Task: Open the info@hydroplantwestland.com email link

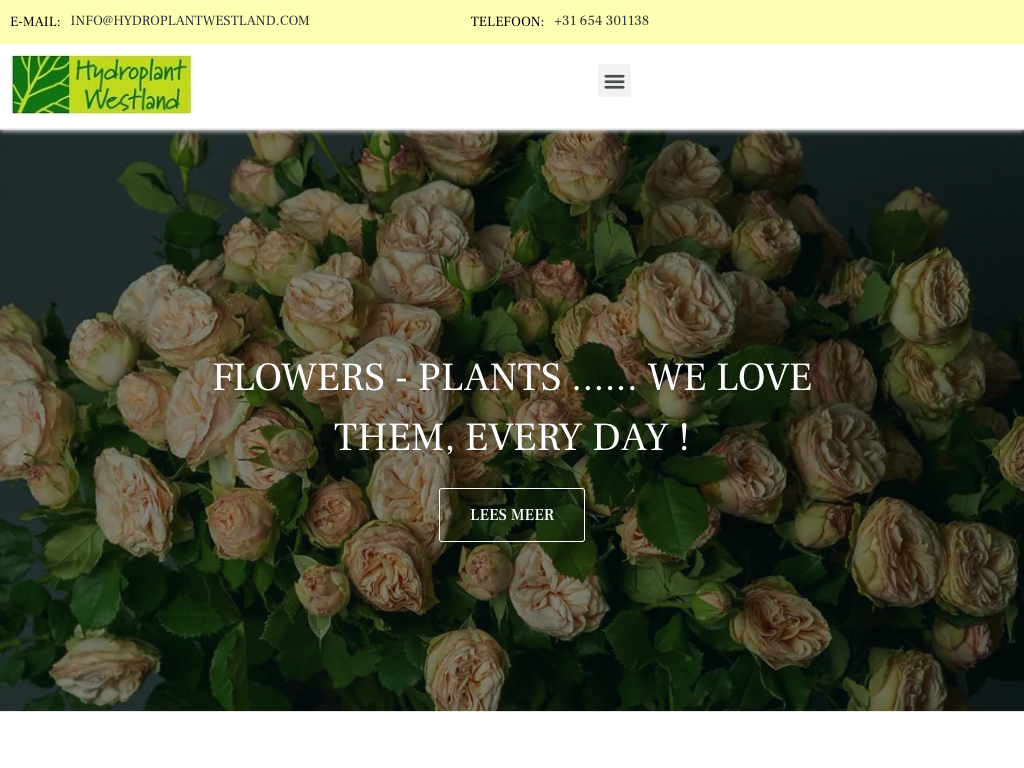Action: click(189, 21)
